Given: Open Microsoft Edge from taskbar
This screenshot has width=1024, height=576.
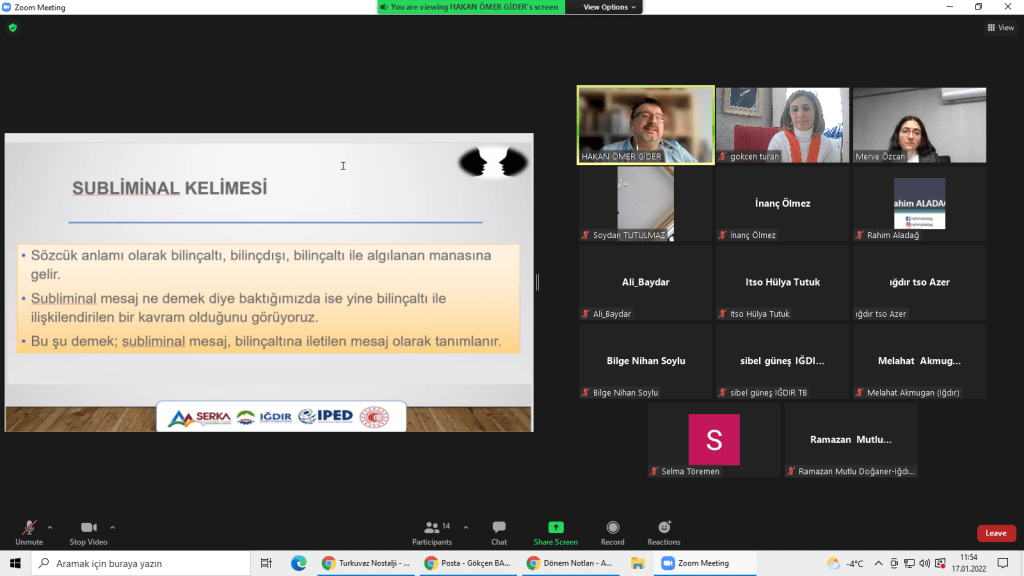Looking at the screenshot, I should point(300,563).
